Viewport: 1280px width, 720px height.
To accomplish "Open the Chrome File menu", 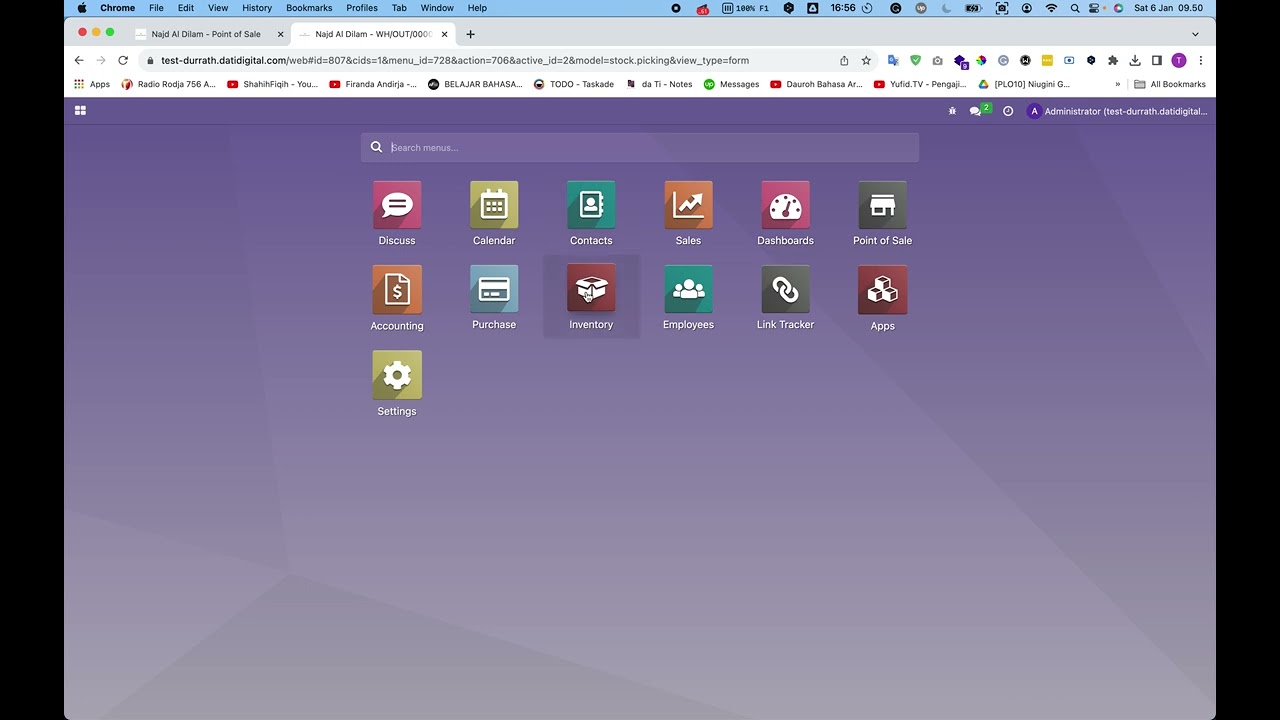I will pyautogui.click(x=156, y=8).
